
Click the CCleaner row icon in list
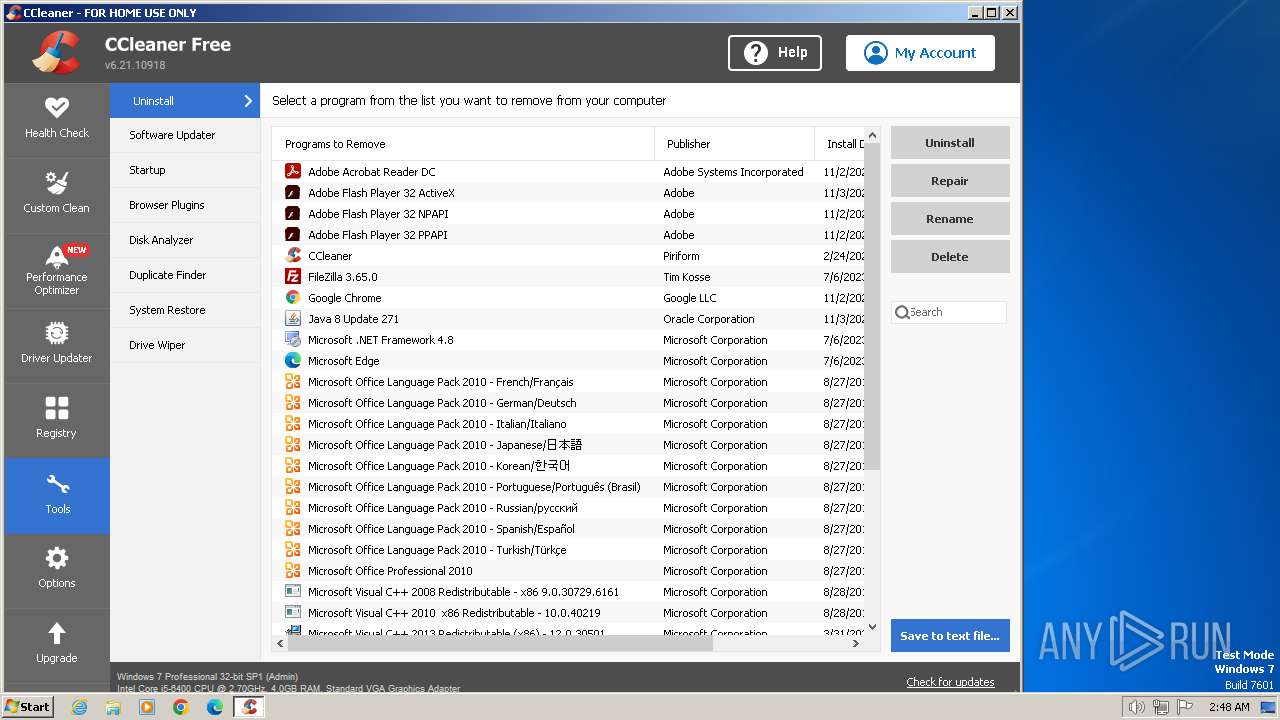293,255
